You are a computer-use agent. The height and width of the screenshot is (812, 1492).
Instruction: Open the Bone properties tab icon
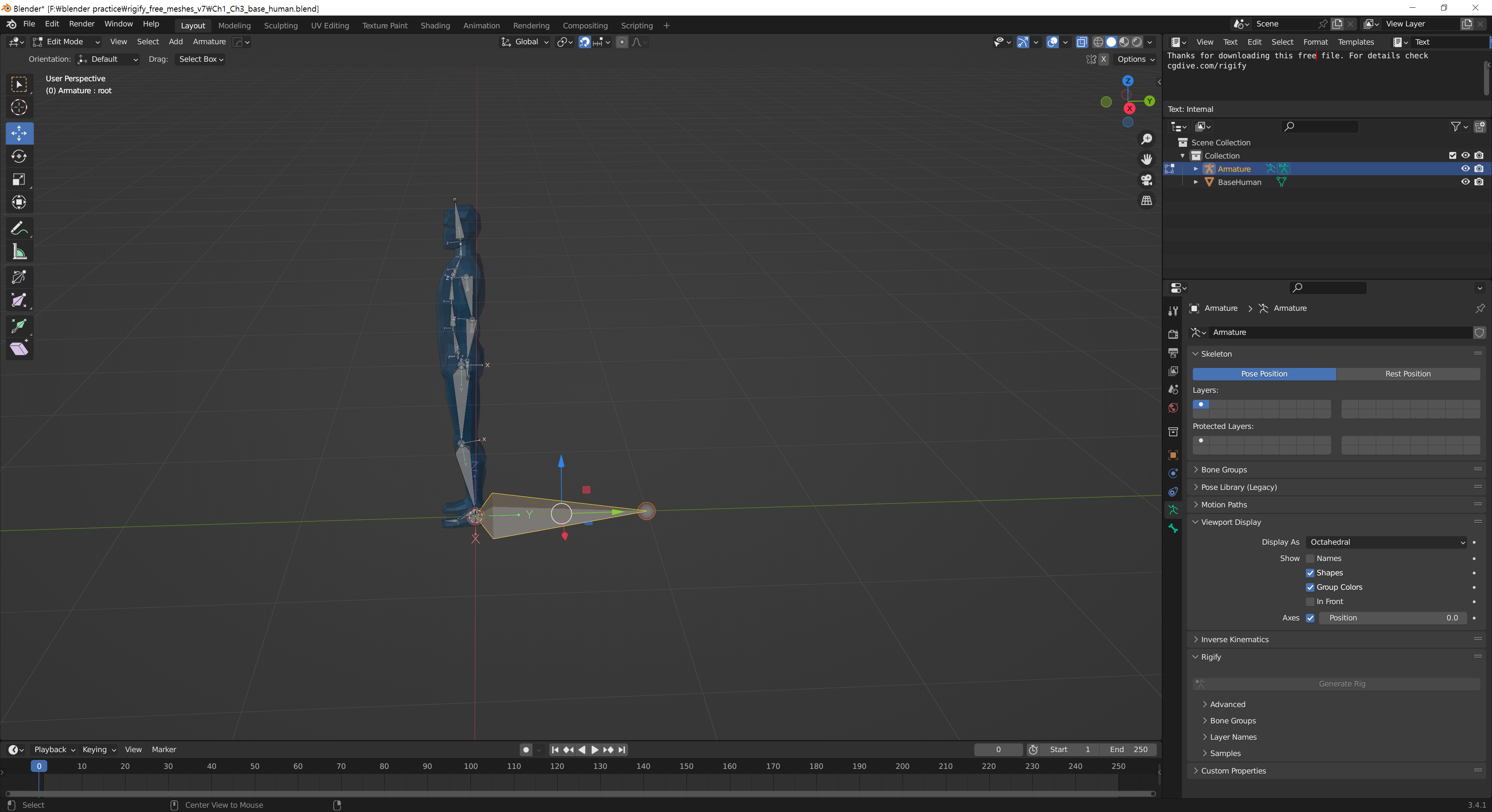(x=1173, y=528)
